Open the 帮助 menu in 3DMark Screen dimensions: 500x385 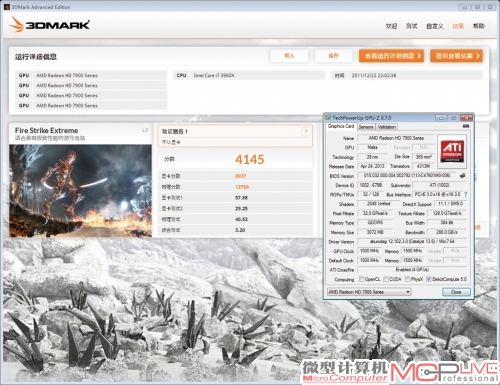tap(478, 26)
